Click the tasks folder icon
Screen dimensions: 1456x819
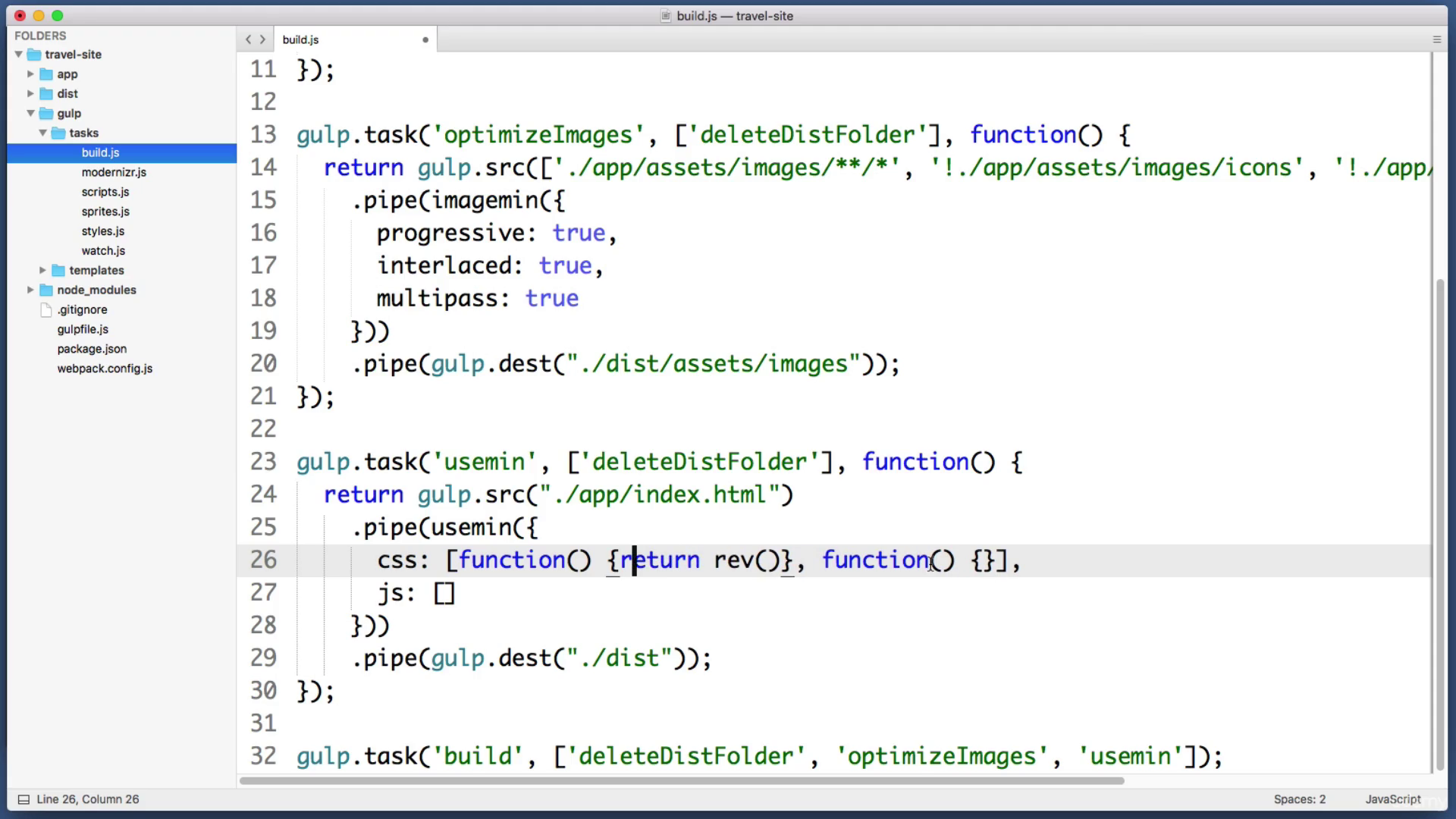[58, 133]
